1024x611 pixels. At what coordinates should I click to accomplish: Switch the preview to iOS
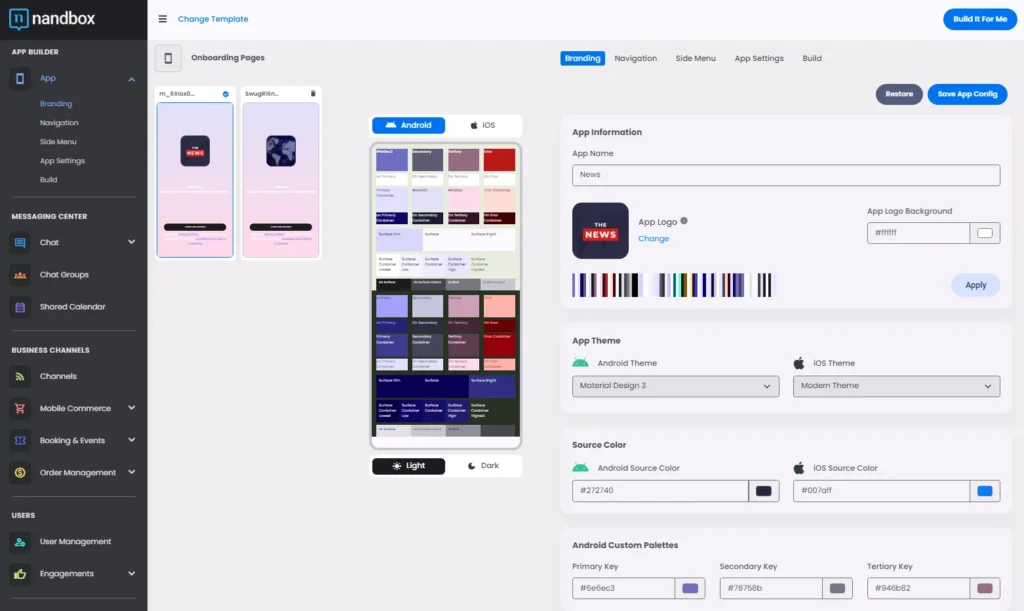coord(484,125)
